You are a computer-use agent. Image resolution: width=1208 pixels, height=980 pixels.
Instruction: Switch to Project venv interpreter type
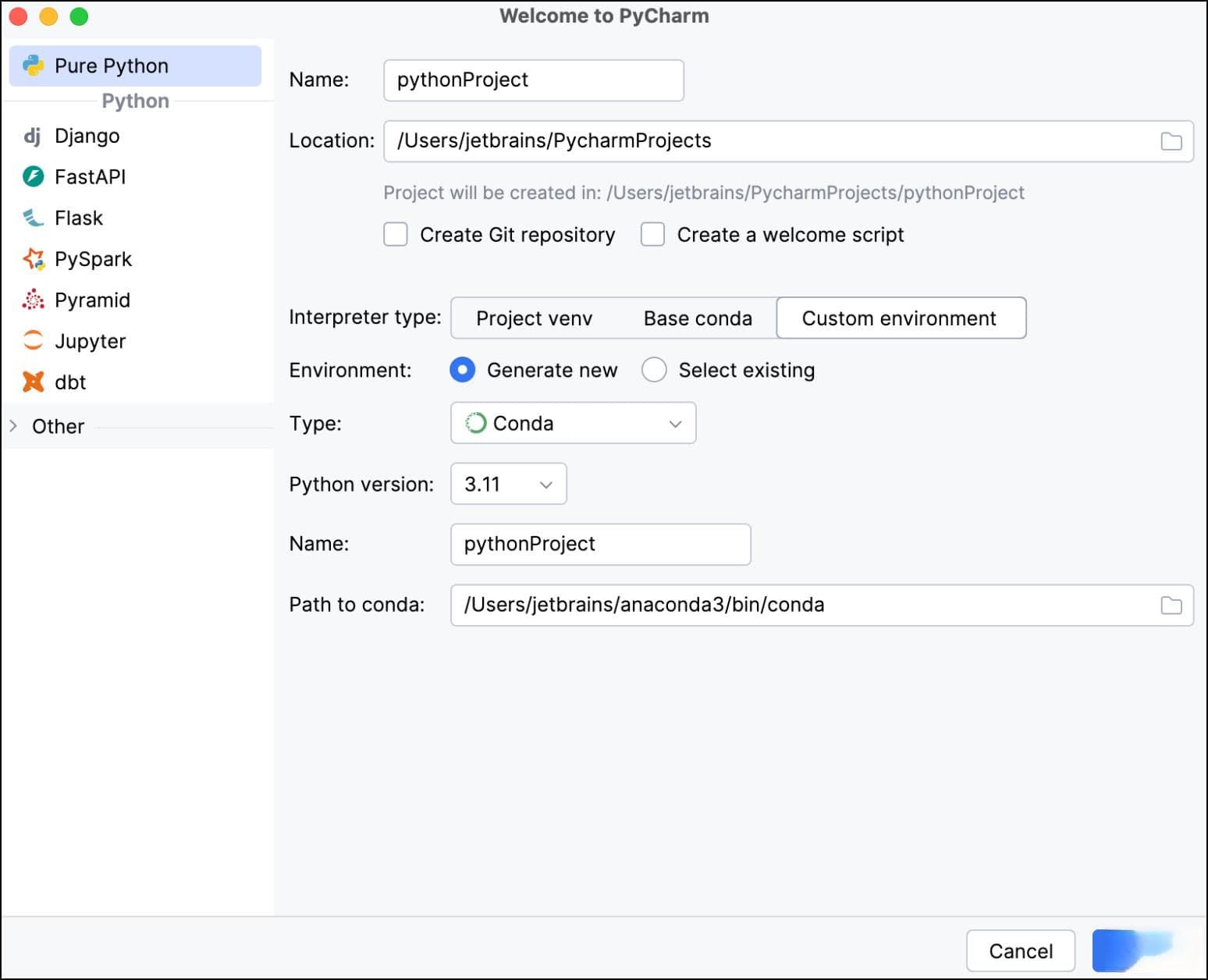534,318
